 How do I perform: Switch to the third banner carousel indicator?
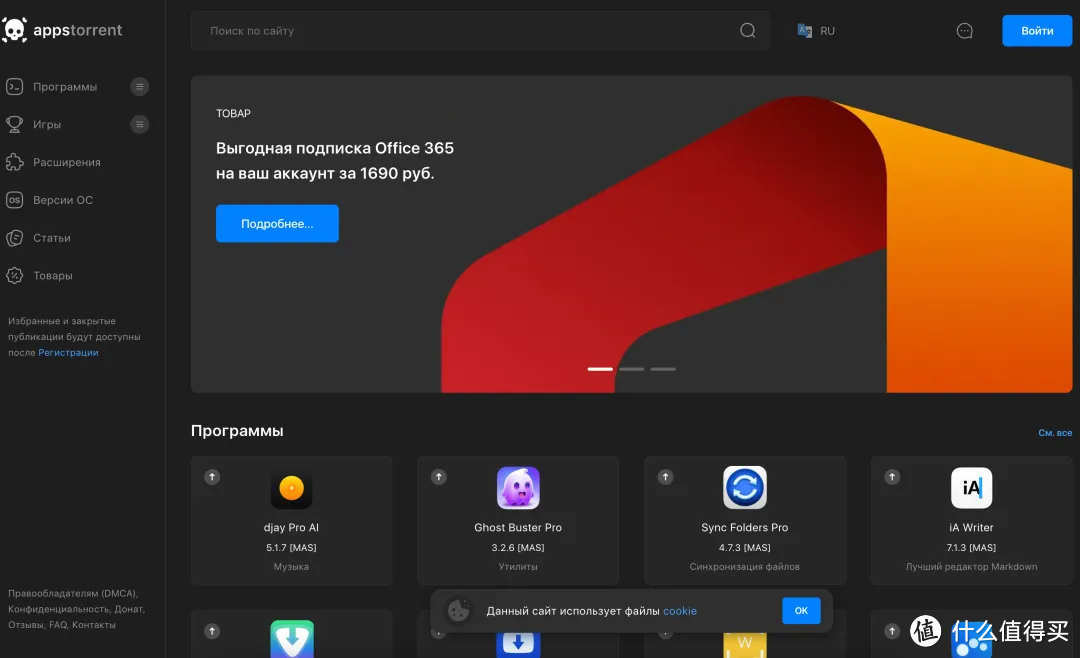(x=663, y=369)
